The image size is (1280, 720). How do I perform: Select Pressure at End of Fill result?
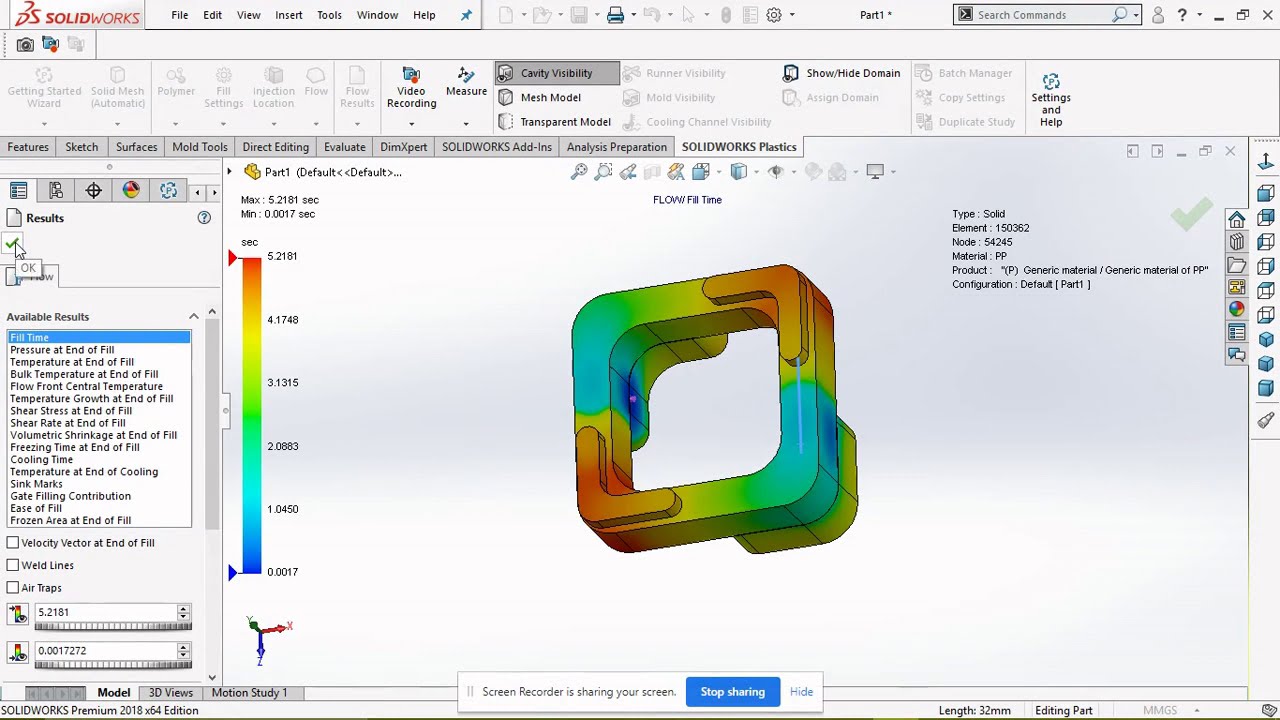(x=62, y=350)
